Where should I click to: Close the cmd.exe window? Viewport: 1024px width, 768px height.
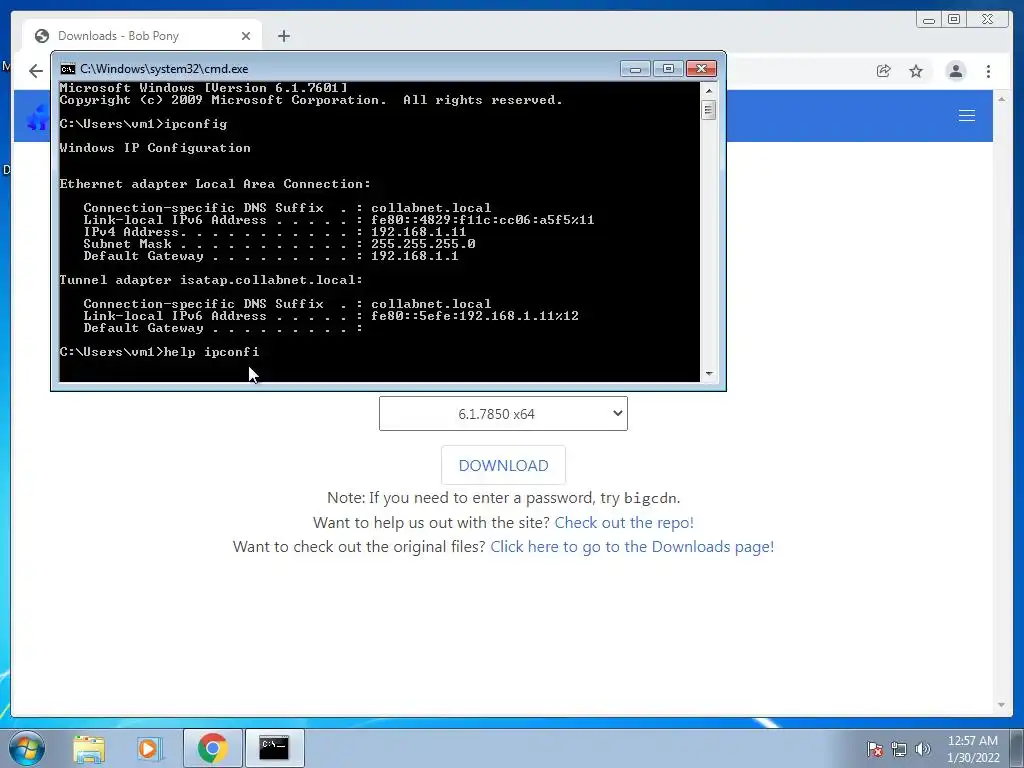pyautogui.click(x=701, y=69)
